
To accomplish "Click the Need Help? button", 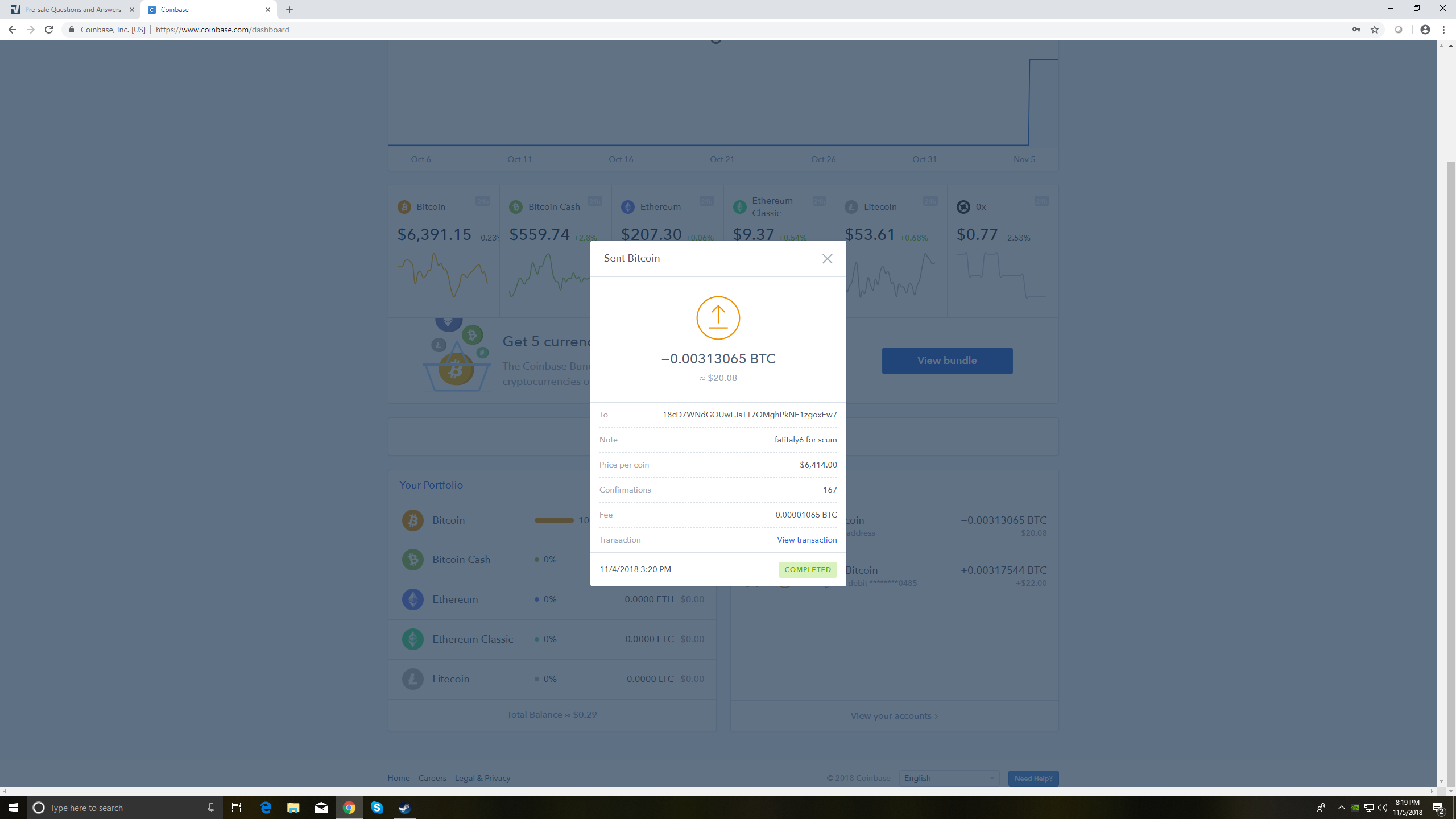I will (x=1033, y=778).
